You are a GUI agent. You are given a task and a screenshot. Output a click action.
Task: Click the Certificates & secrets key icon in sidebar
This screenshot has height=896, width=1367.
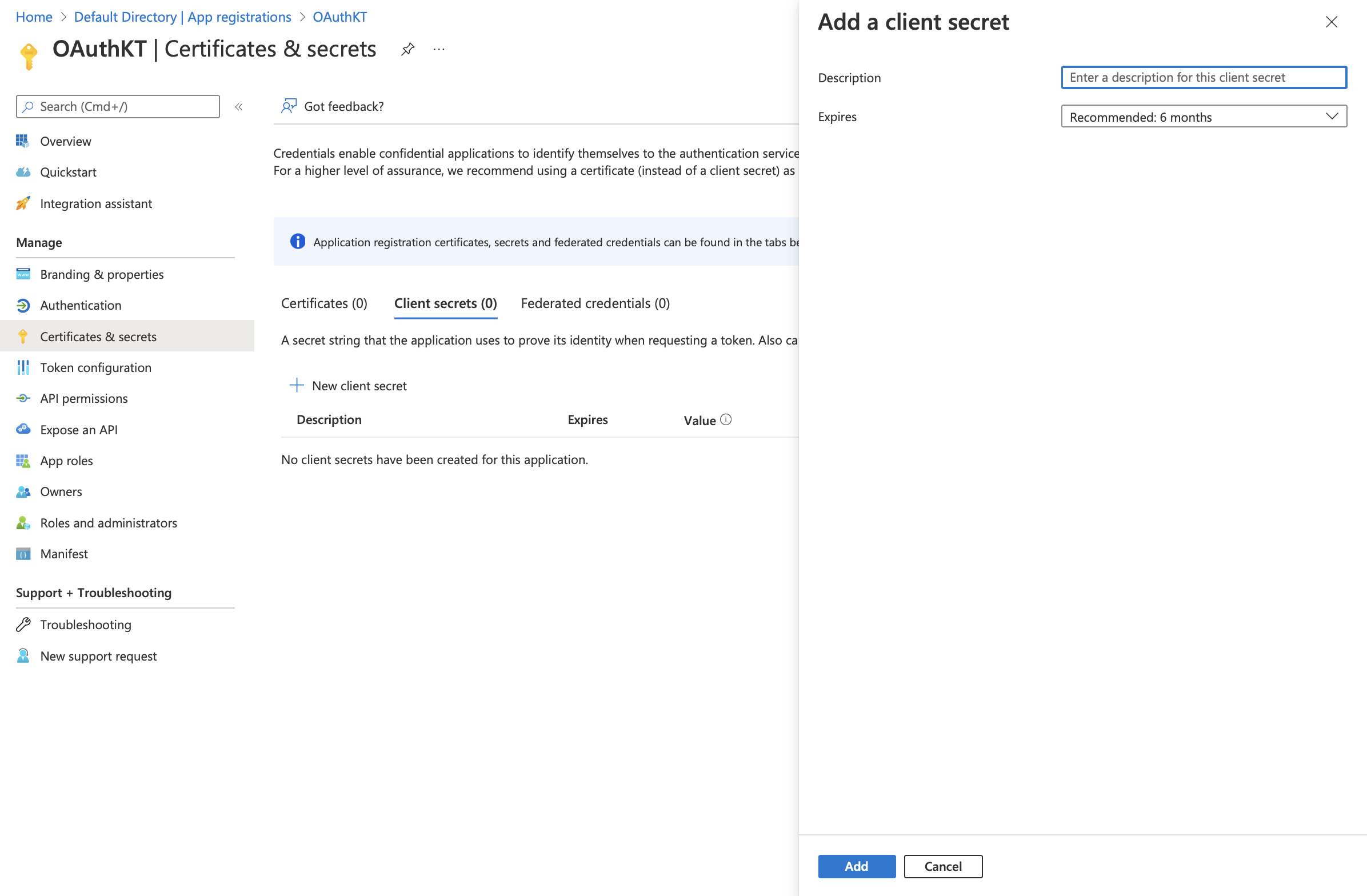pos(23,336)
